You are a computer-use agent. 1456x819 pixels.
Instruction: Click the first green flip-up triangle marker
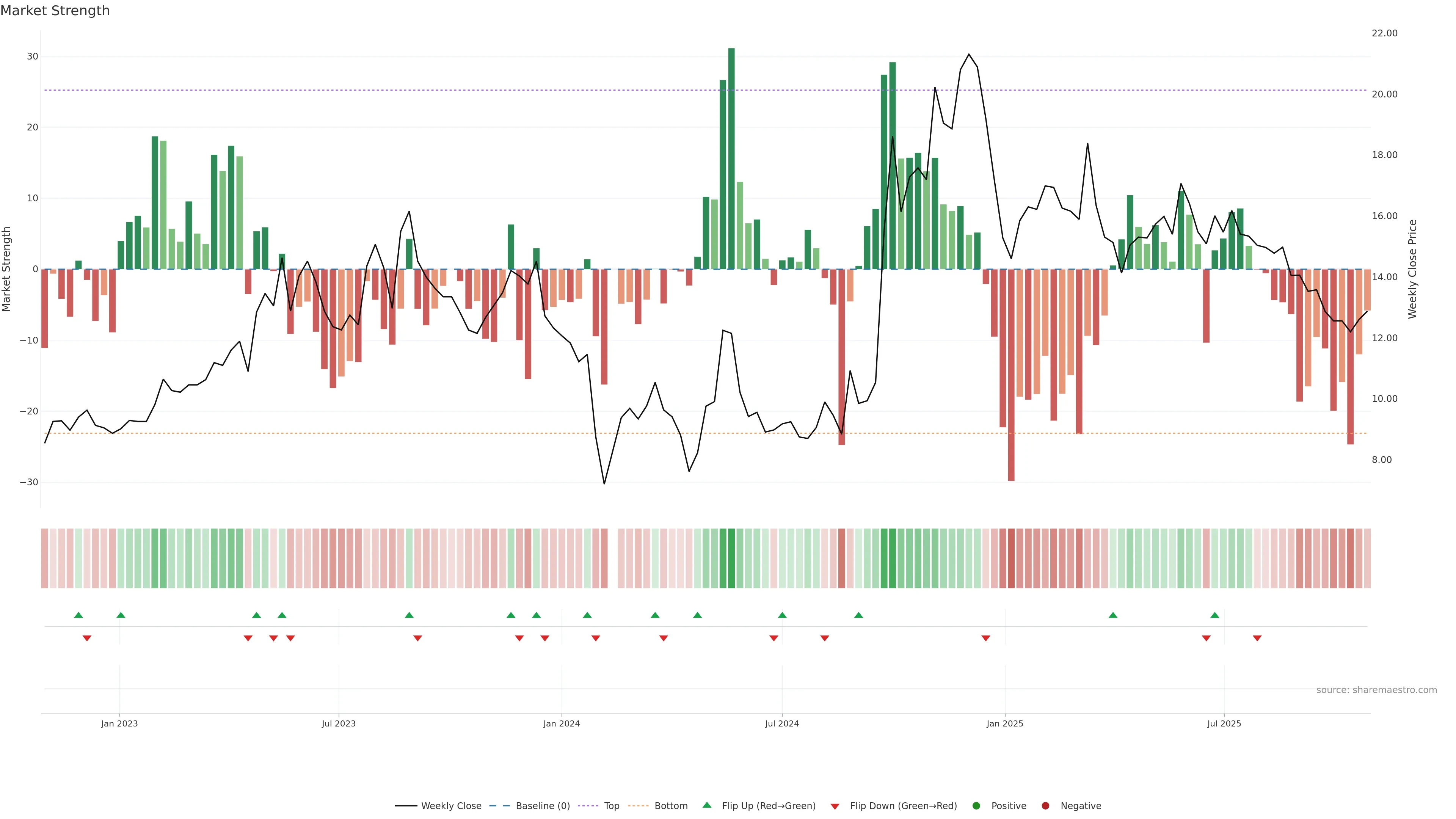pyautogui.click(x=78, y=615)
